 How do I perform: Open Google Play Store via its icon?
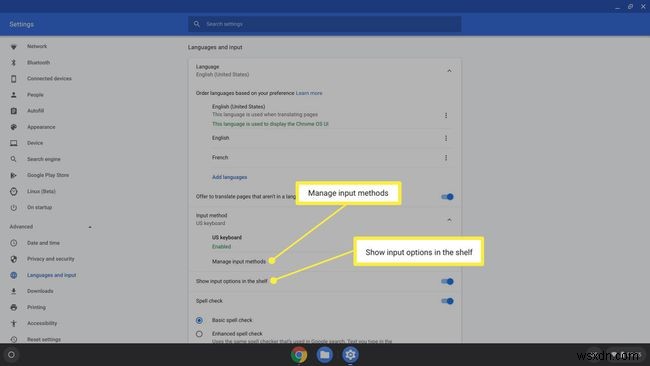[13, 175]
